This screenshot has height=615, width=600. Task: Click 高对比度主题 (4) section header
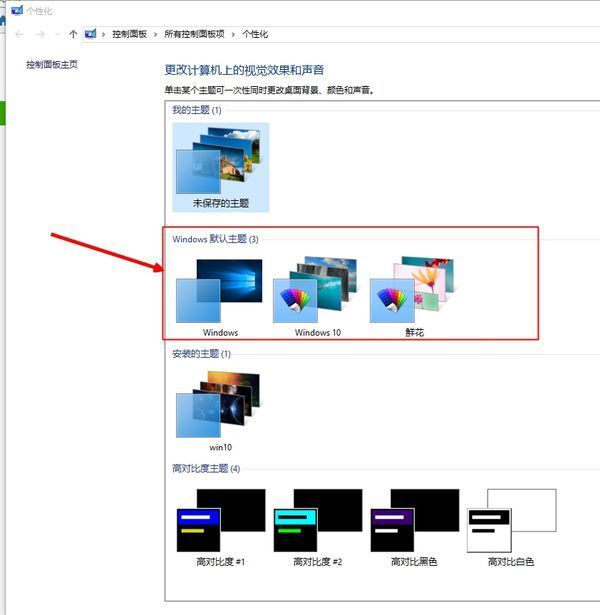click(x=206, y=468)
